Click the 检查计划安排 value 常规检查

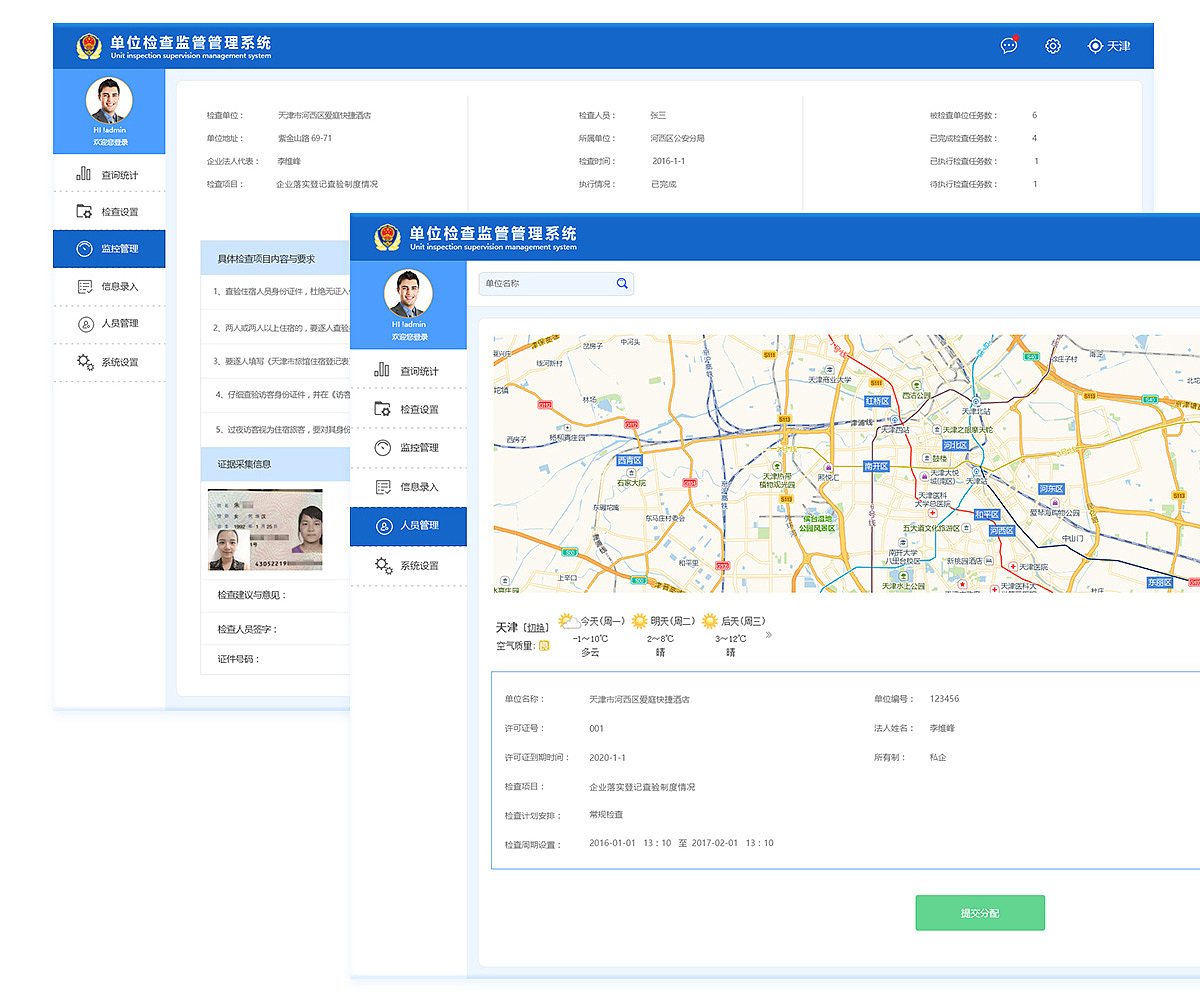tap(606, 814)
